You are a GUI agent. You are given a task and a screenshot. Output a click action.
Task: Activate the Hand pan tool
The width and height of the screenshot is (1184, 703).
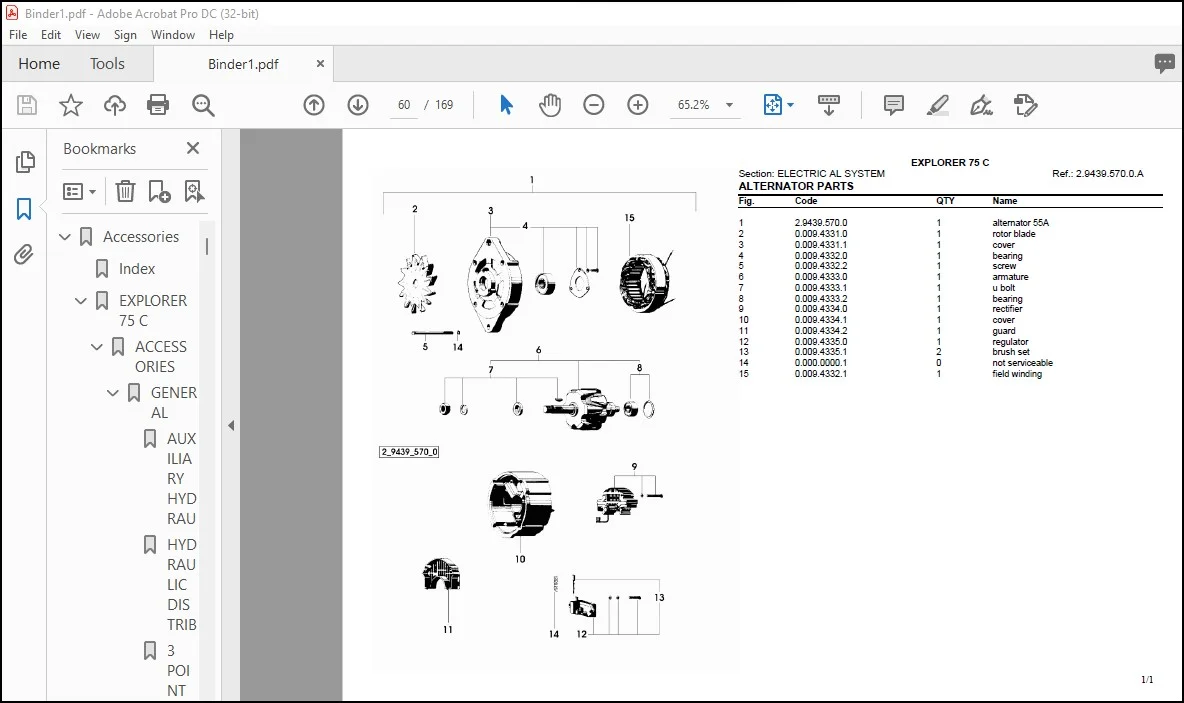[x=550, y=105]
